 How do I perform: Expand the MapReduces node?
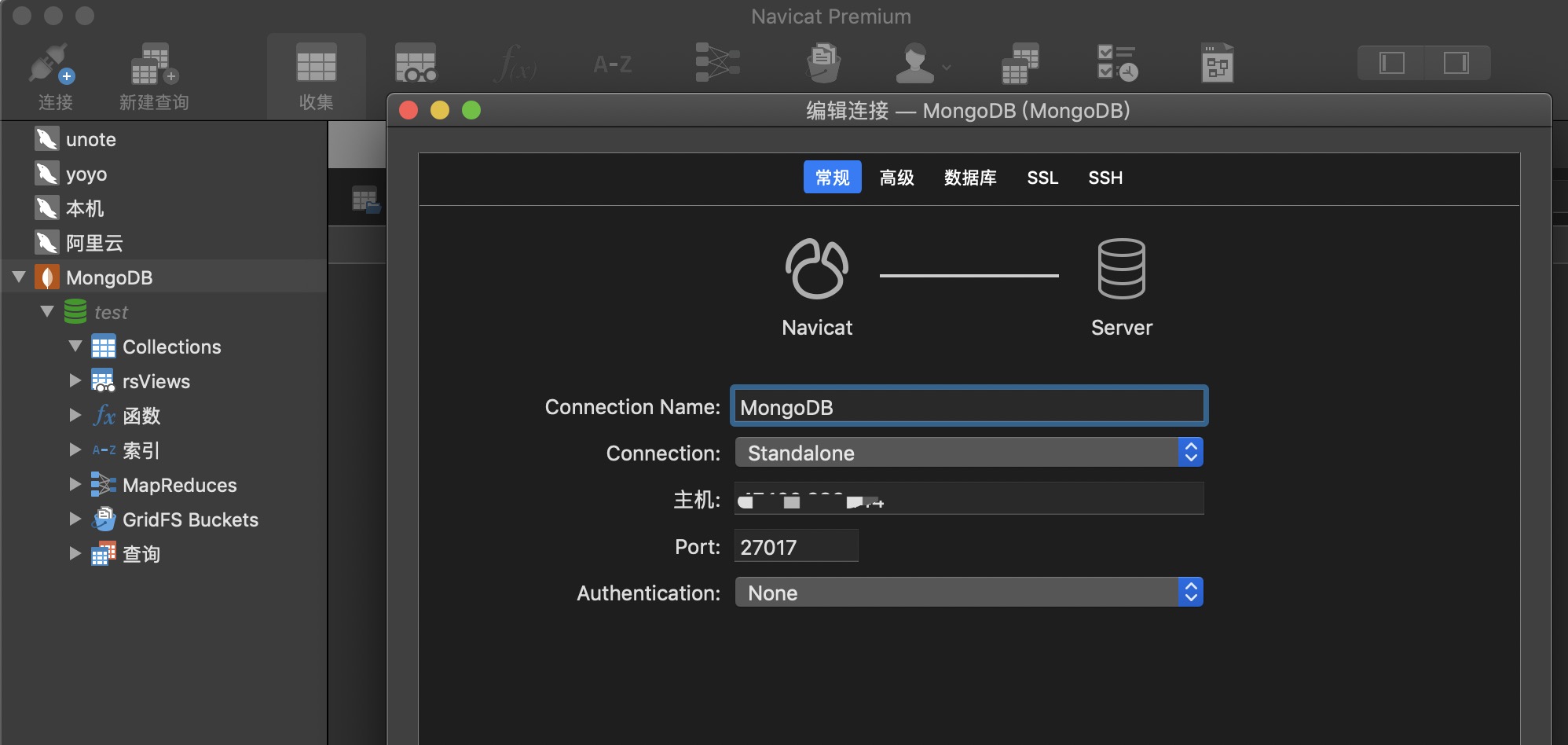pos(75,484)
